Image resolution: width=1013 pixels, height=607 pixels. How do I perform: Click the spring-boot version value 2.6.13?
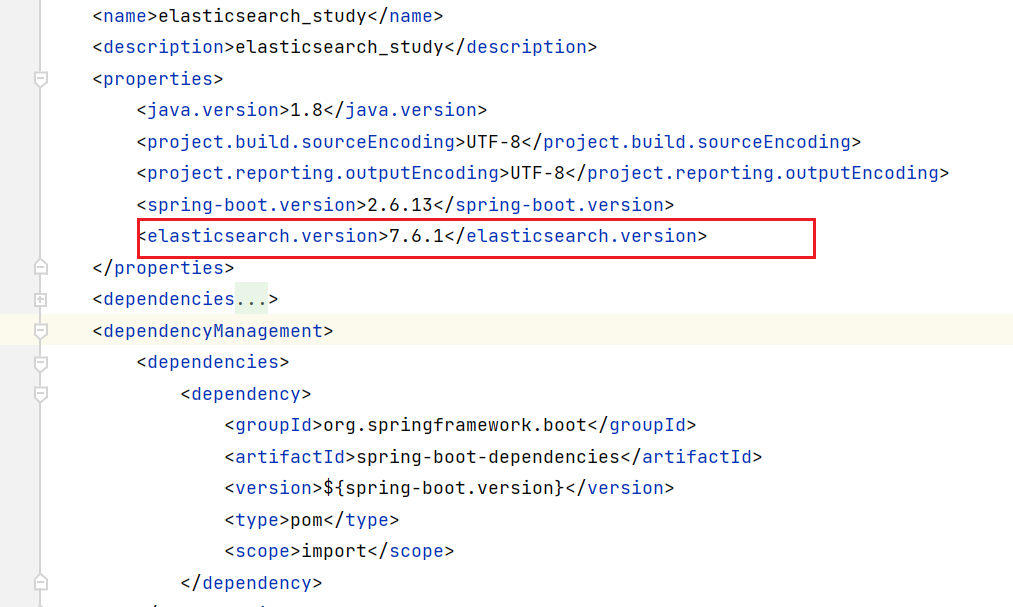400,205
